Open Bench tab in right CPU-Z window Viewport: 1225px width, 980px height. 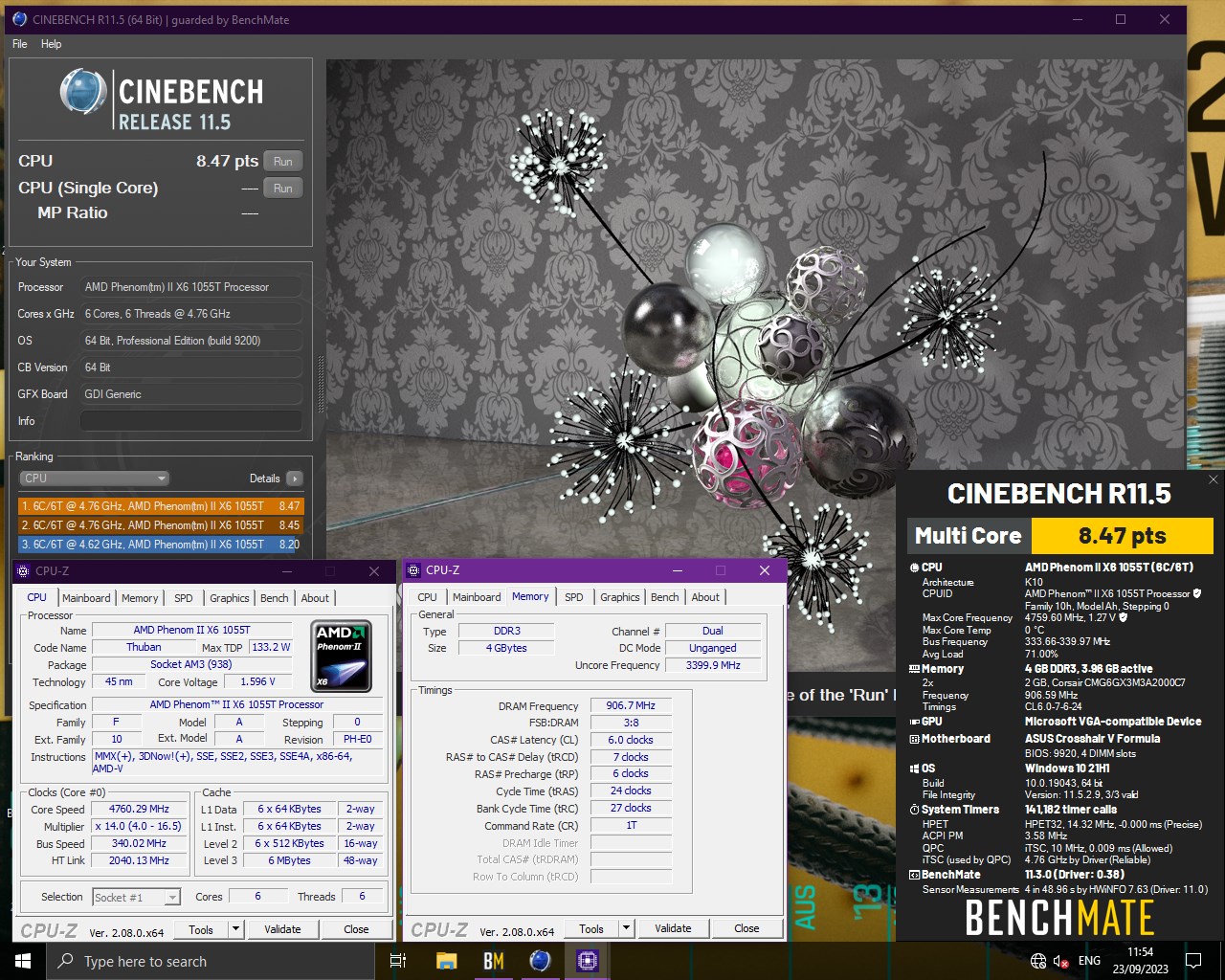pos(665,597)
